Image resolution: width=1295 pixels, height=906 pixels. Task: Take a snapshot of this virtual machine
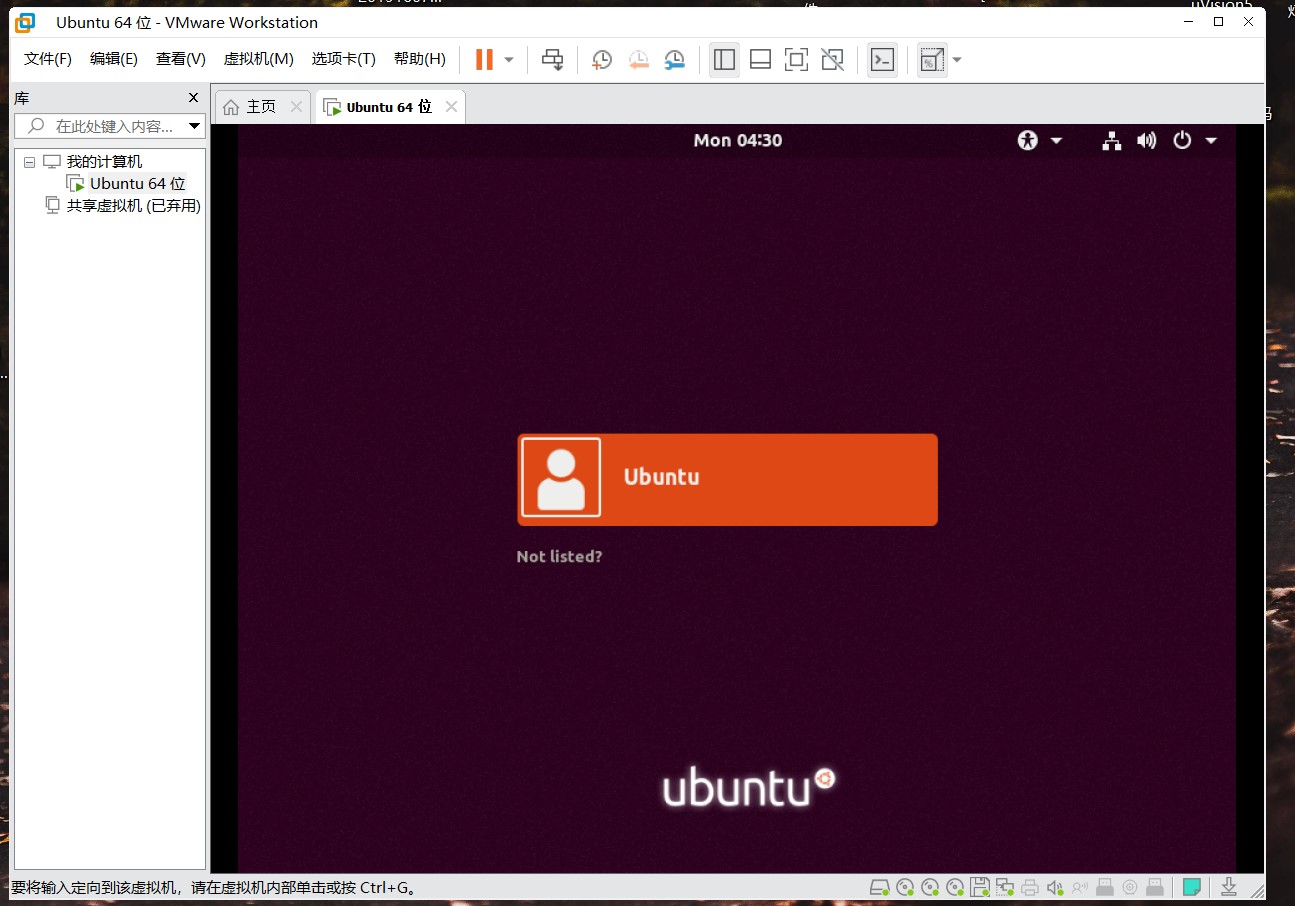[602, 60]
